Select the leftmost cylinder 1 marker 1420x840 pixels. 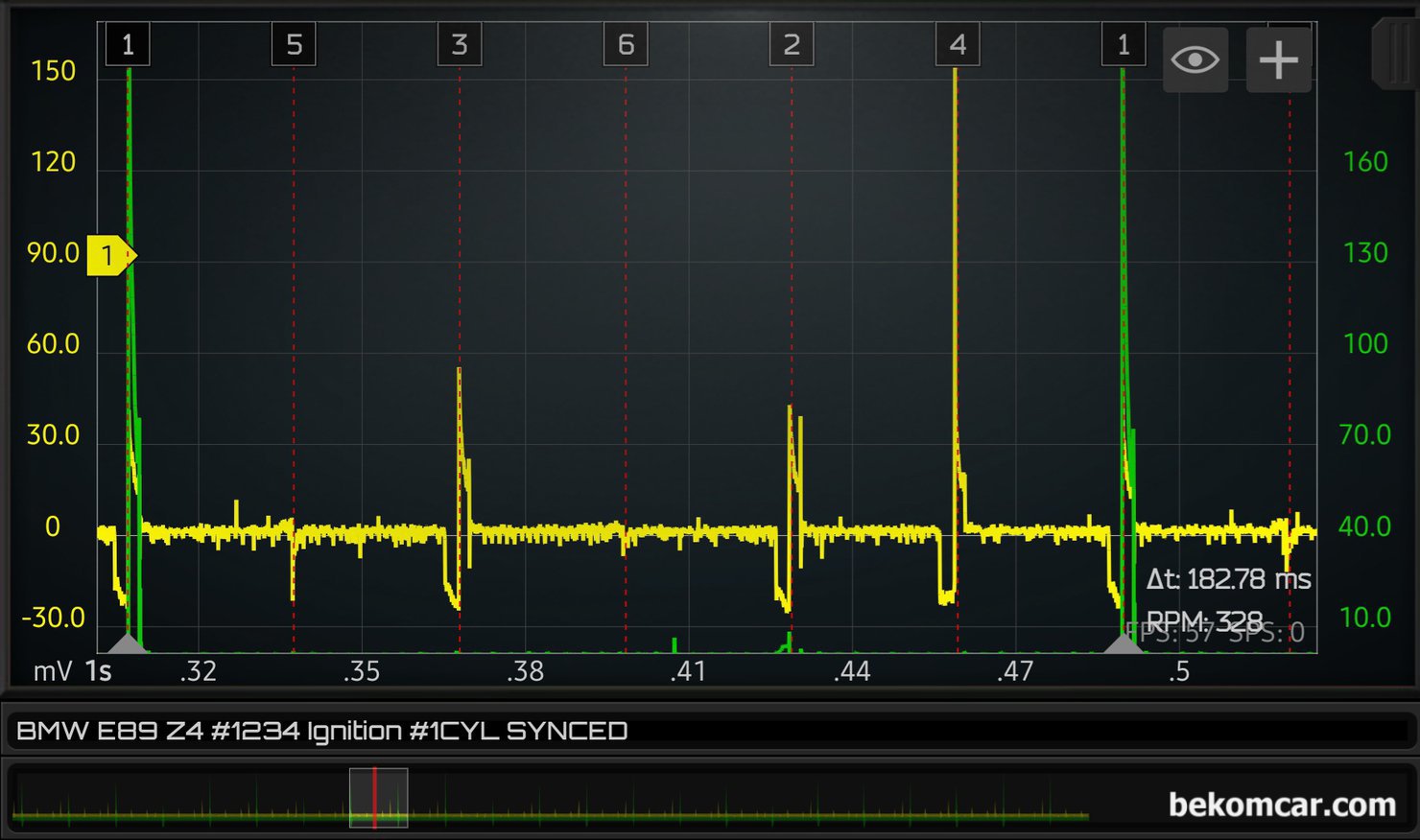click(x=128, y=45)
